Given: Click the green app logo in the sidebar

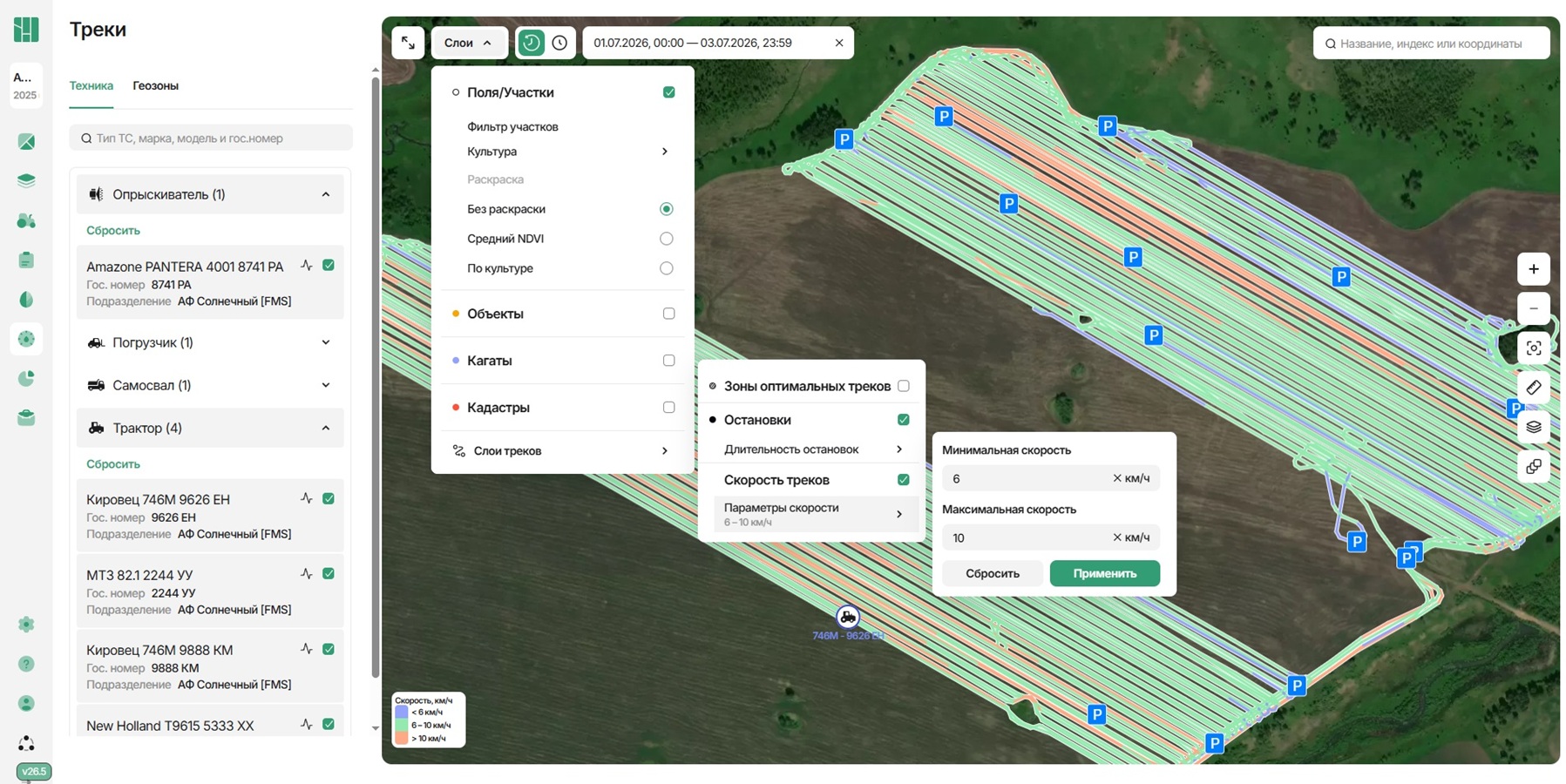Looking at the screenshot, I should coord(26,29).
